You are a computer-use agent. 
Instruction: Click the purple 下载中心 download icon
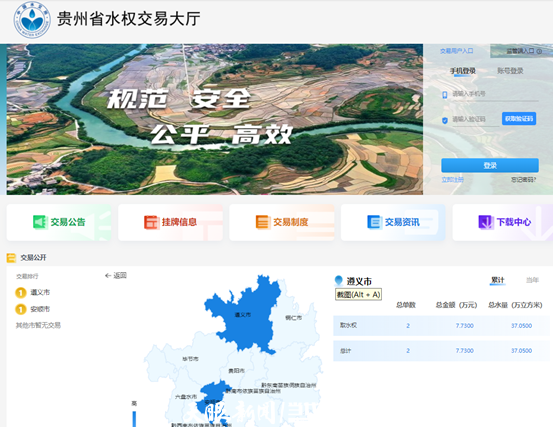486,222
